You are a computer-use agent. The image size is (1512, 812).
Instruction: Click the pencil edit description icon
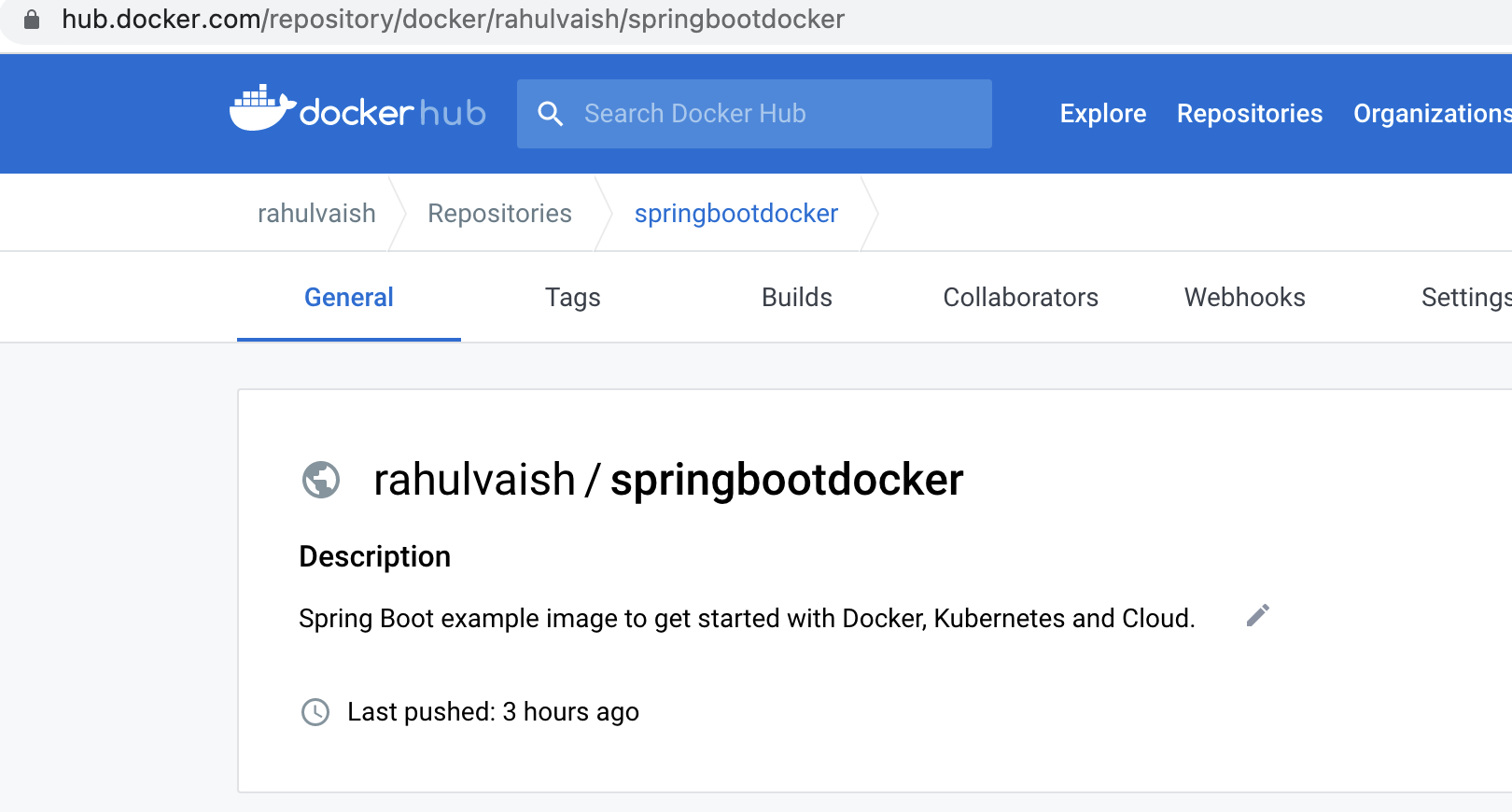[1258, 615]
